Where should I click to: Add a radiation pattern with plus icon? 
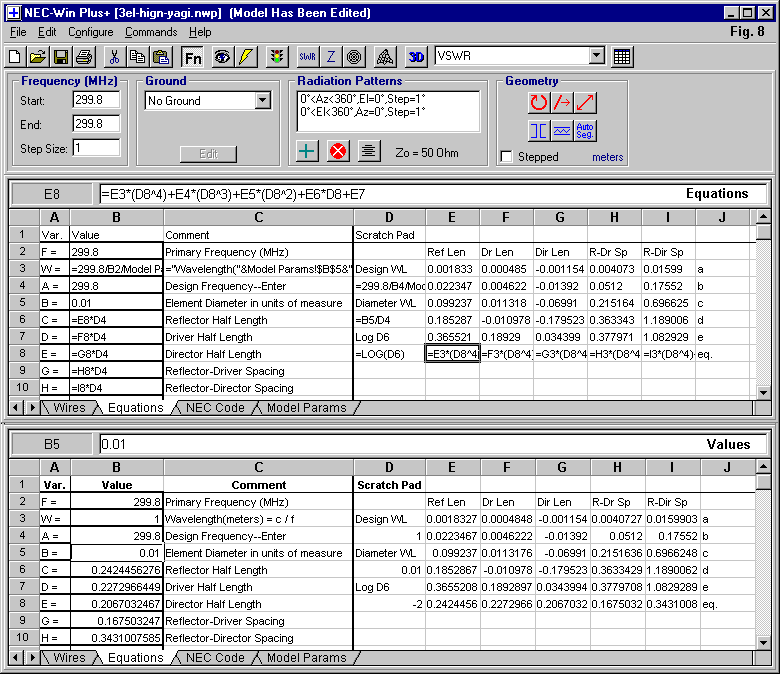[x=308, y=151]
